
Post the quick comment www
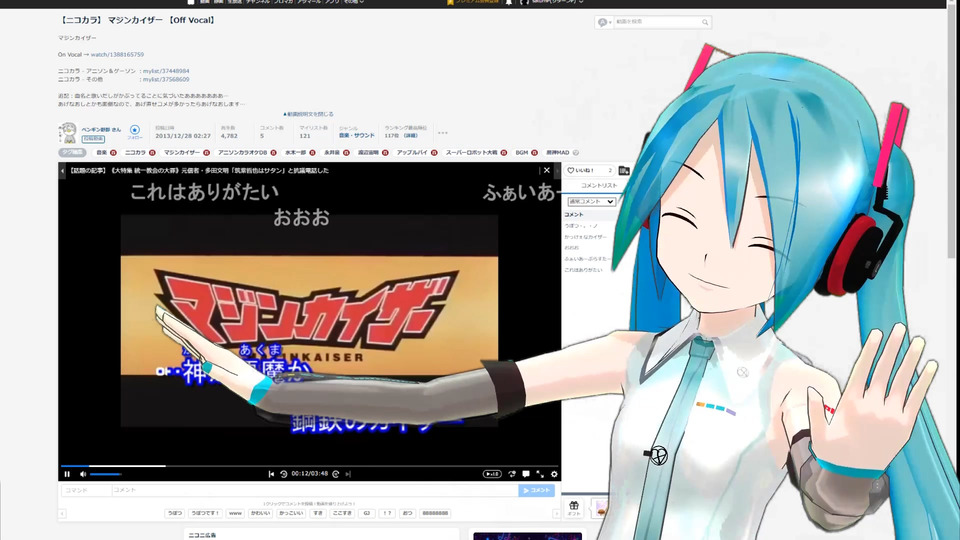tap(235, 513)
